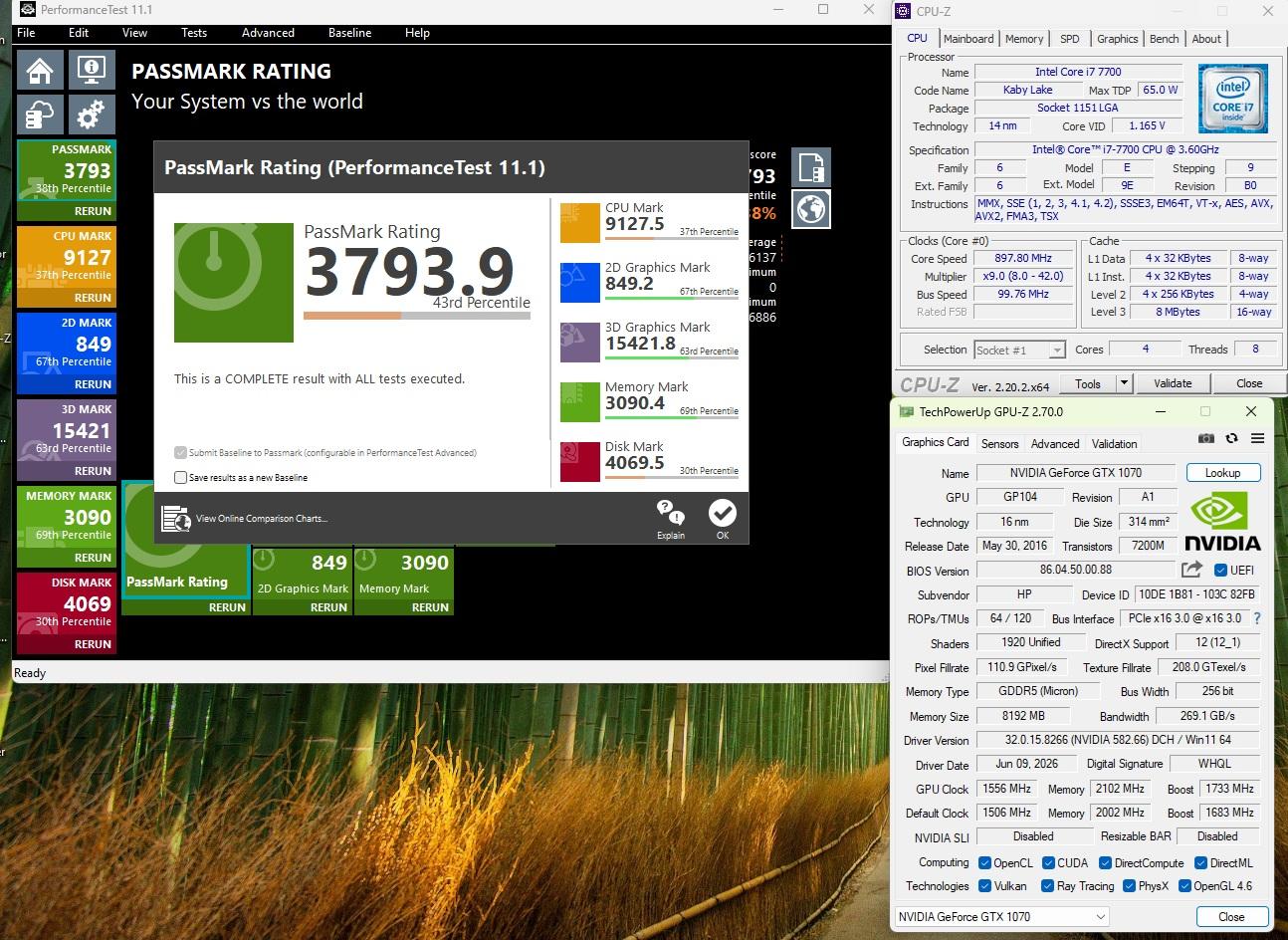Click the Disk Mark percentile bar in the dialog
The width and height of the screenshot is (1288, 940).
[672, 477]
